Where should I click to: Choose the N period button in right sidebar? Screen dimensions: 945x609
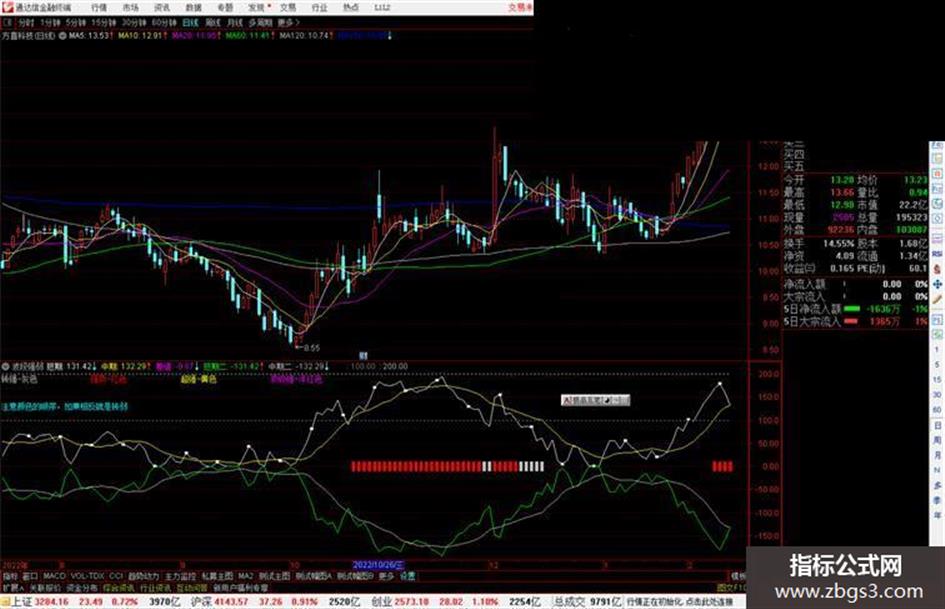pyautogui.click(x=937, y=470)
